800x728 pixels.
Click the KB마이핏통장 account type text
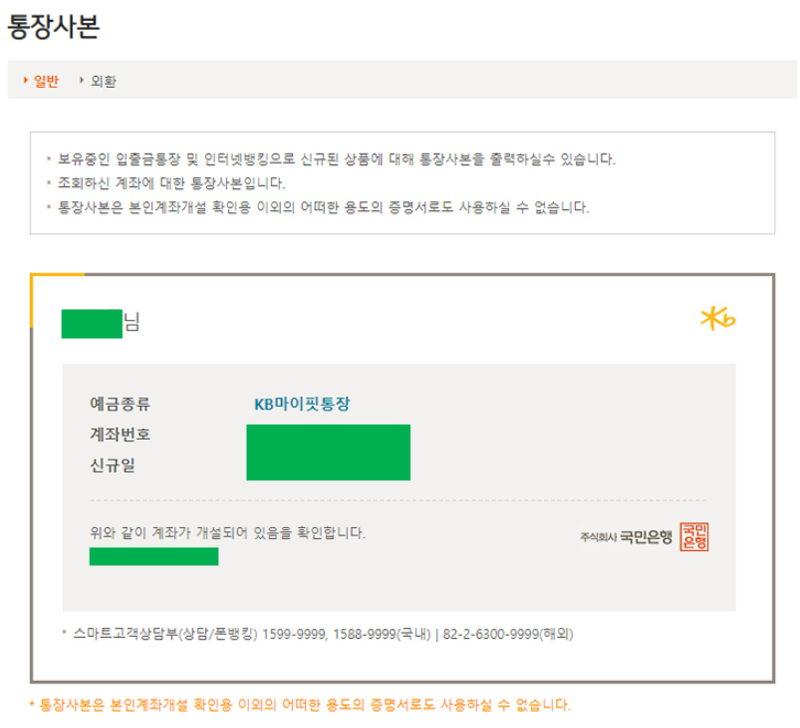coord(302,404)
